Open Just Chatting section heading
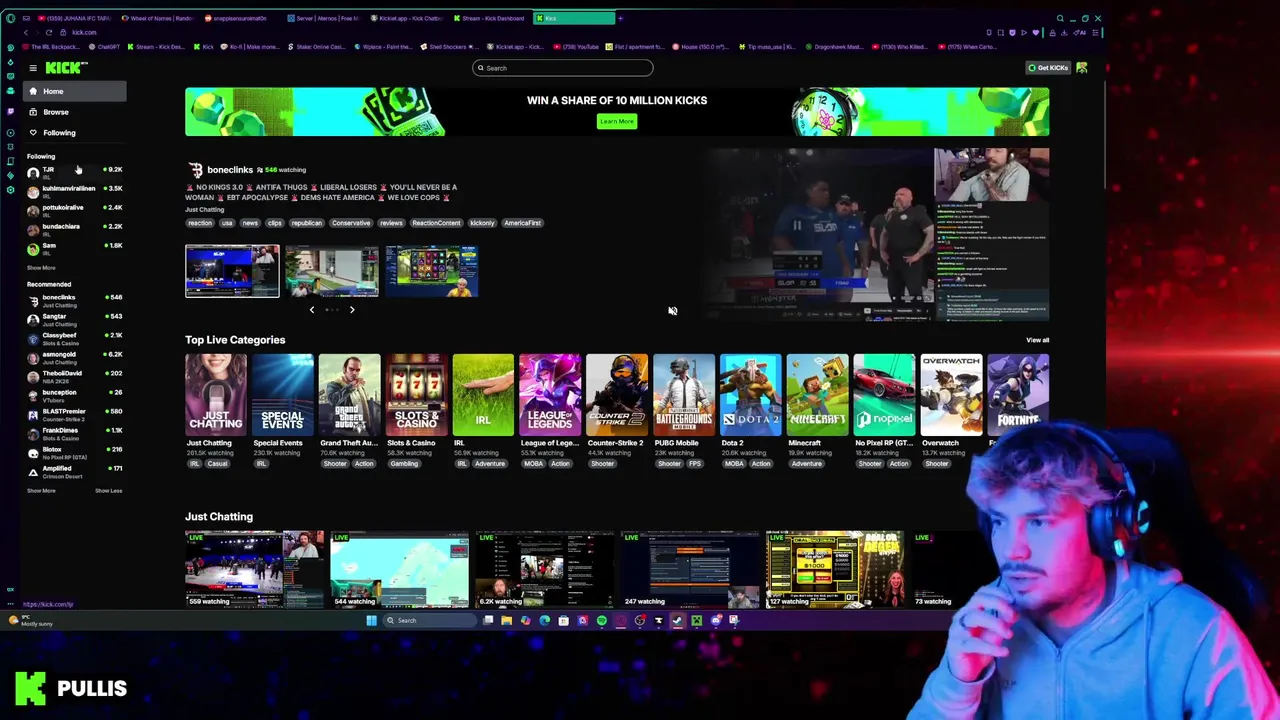This screenshot has height=720, width=1280. pyautogui.click(x=219, y=517)
